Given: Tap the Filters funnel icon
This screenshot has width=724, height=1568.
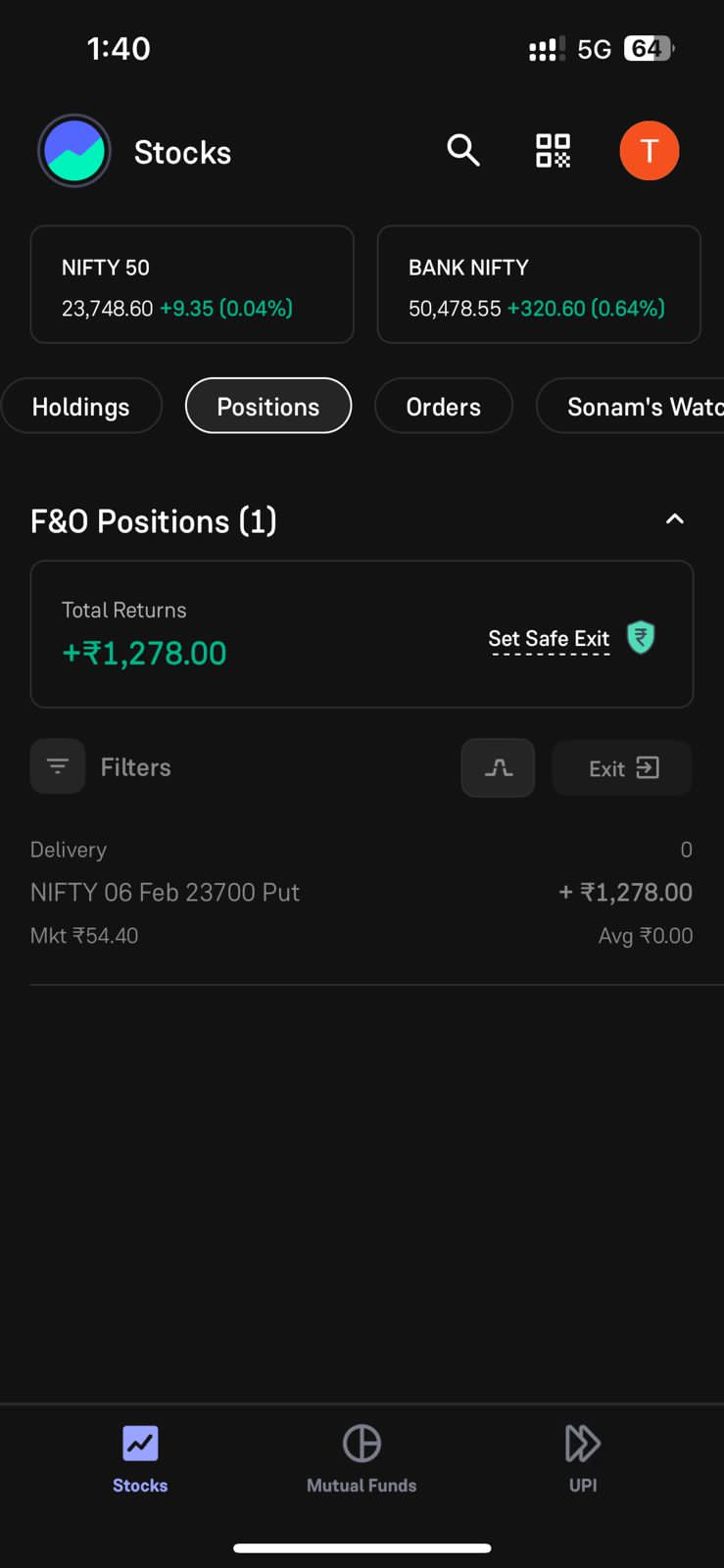Looking at the screenshot, I should [x=58, y=766].
